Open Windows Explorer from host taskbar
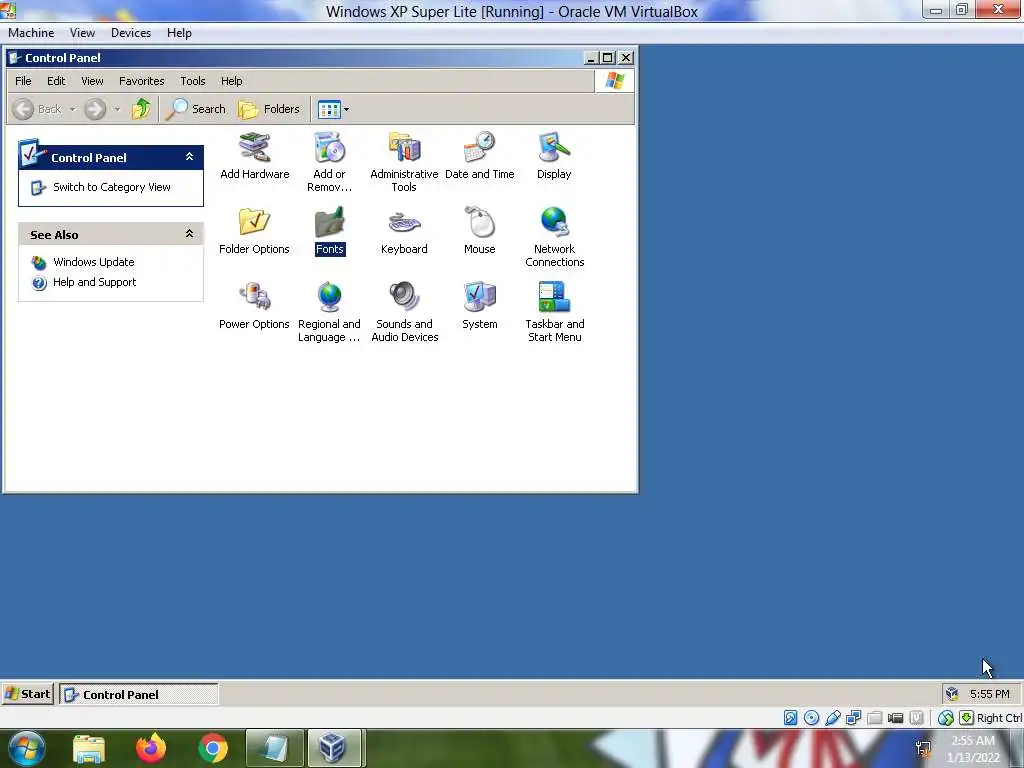This screenshot has height=768, width=1024. click(x=89, y=748)
